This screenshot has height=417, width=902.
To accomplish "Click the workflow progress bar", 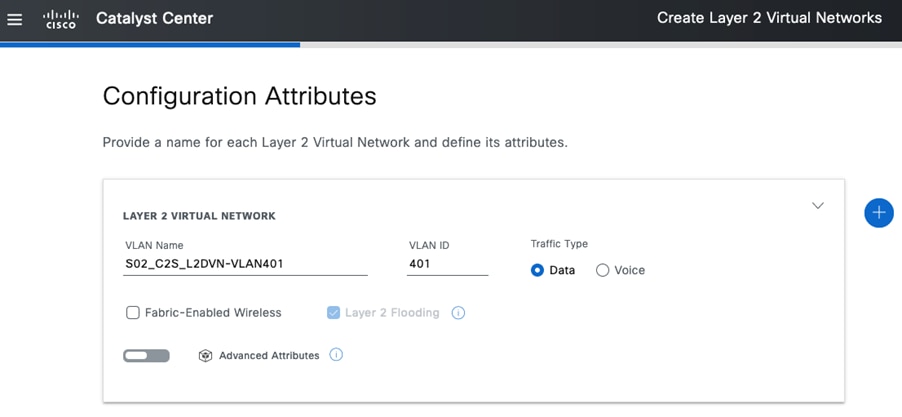I will coord(451,44).
